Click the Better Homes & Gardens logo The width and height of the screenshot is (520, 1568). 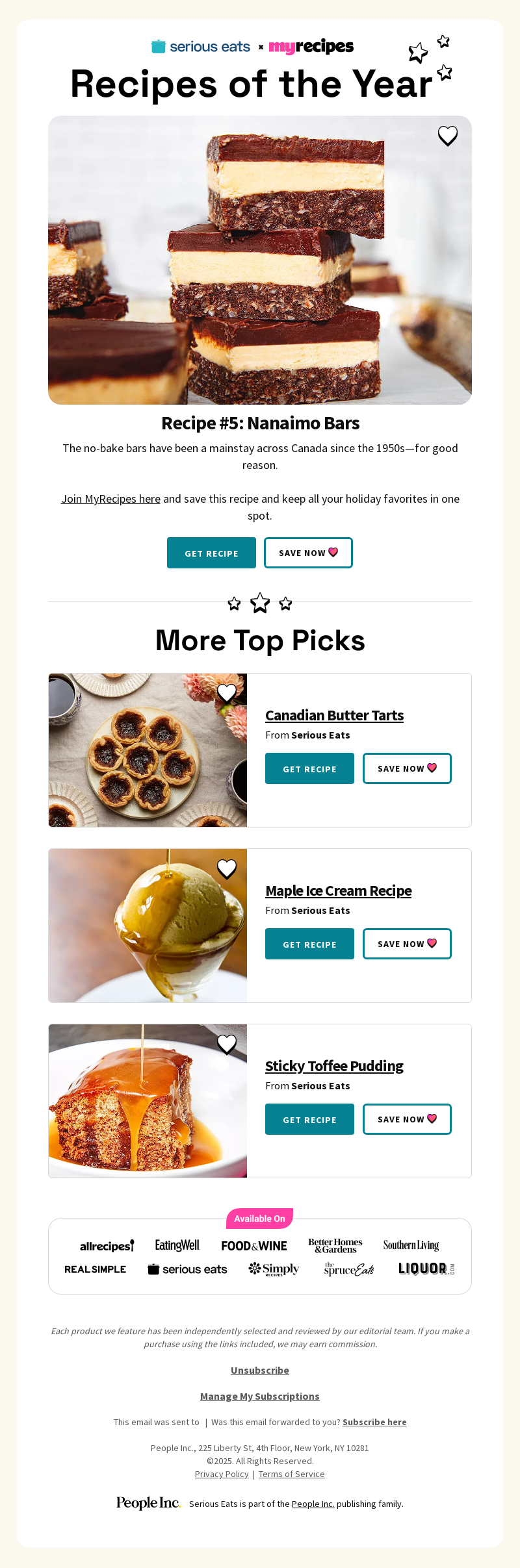pyautogui.click(x=335, y=1245)
